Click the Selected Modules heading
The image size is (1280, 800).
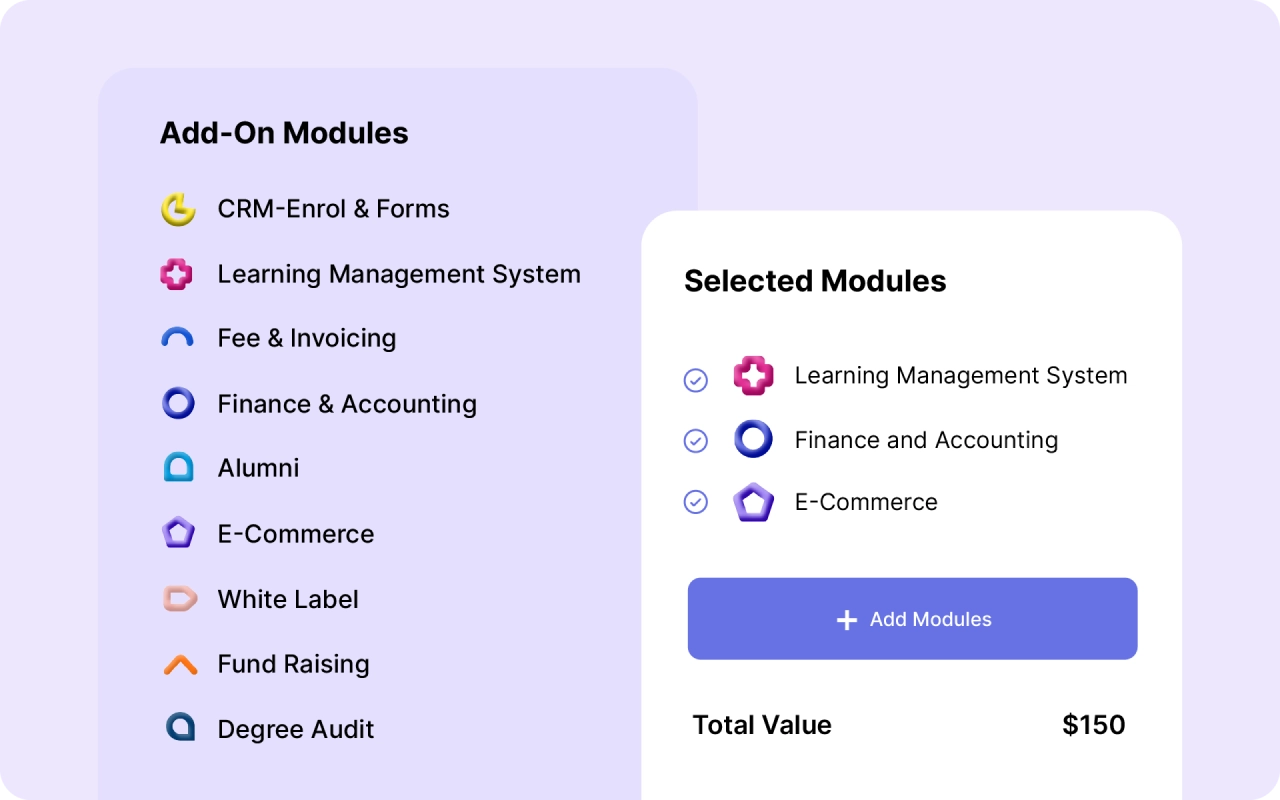815,281
